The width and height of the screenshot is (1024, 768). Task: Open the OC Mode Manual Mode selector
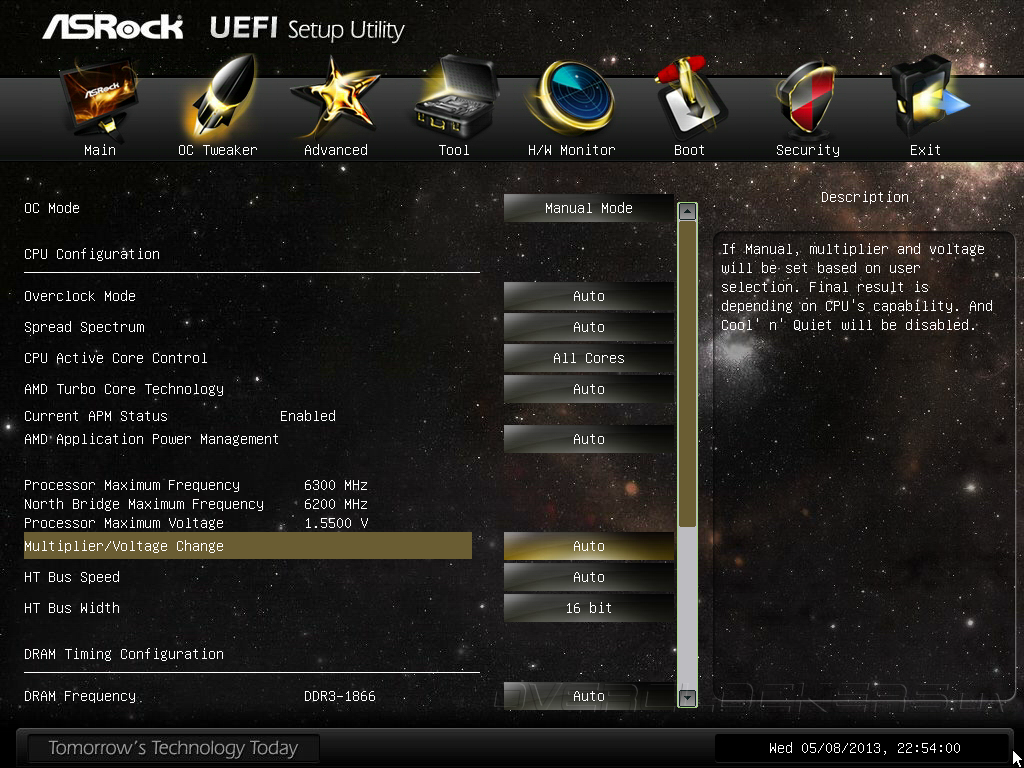[x=588, y=208]
